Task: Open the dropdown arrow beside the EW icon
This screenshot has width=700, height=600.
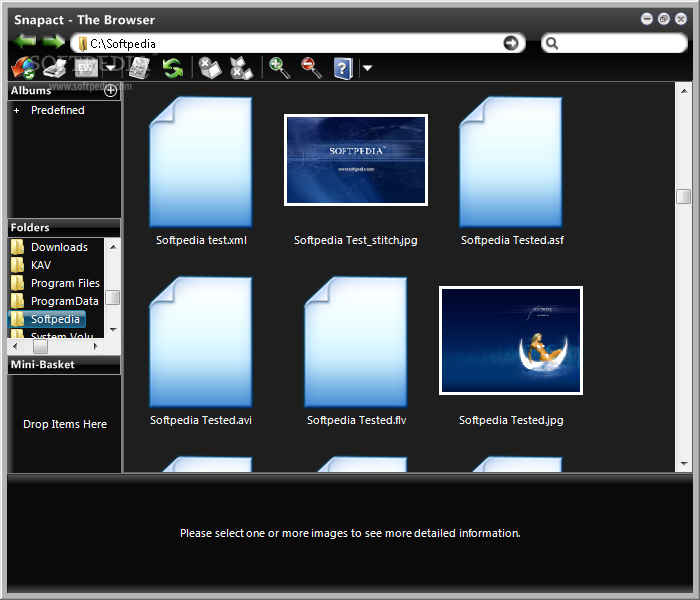Action: point(110,68)
